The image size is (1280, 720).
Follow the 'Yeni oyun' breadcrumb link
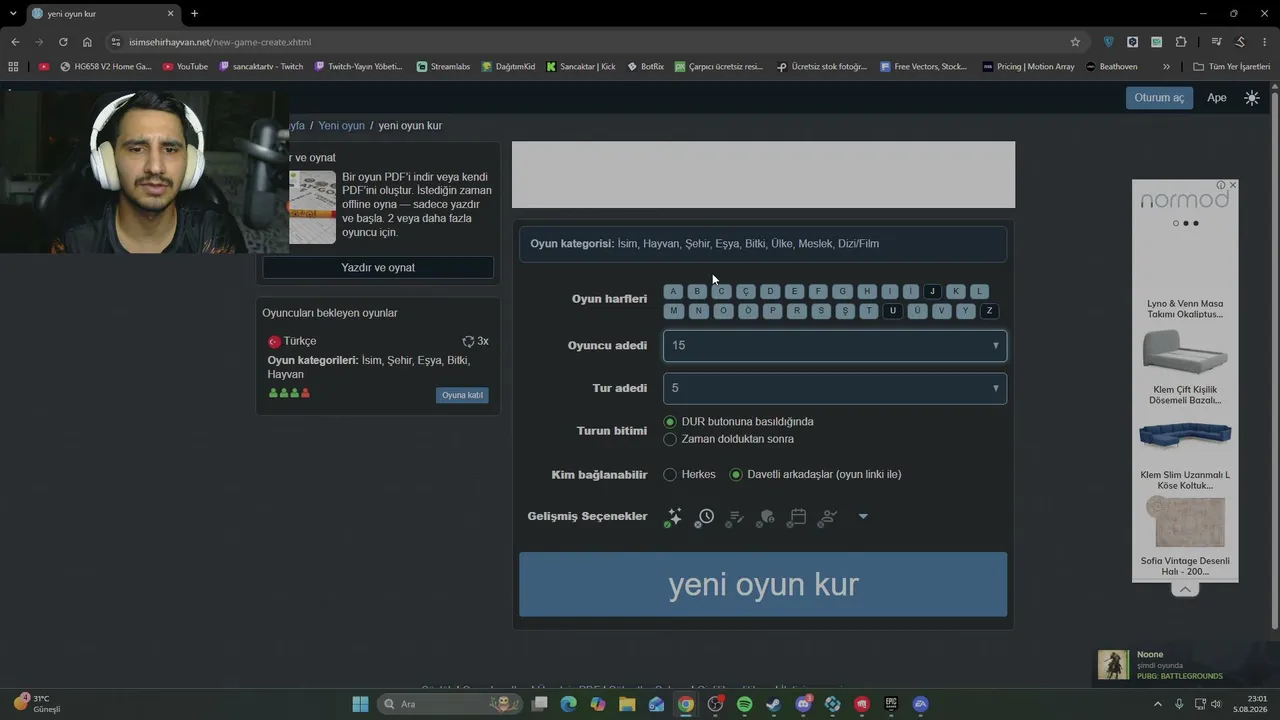(342, 126)
